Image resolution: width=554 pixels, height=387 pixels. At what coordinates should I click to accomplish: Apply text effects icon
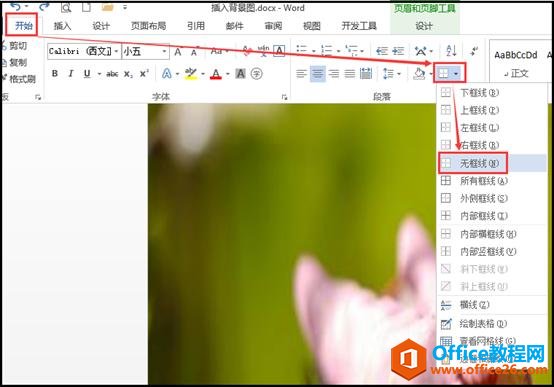pyautogui.click(x=166, y=74)
